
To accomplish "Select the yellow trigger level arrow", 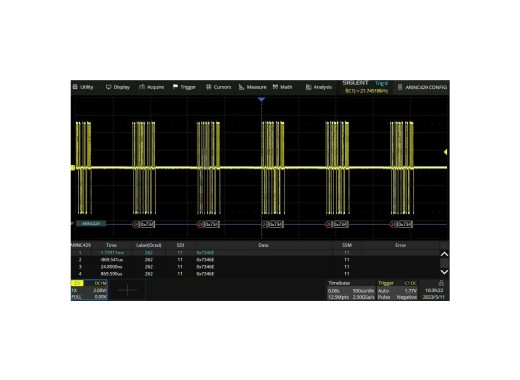I will 445,152.
